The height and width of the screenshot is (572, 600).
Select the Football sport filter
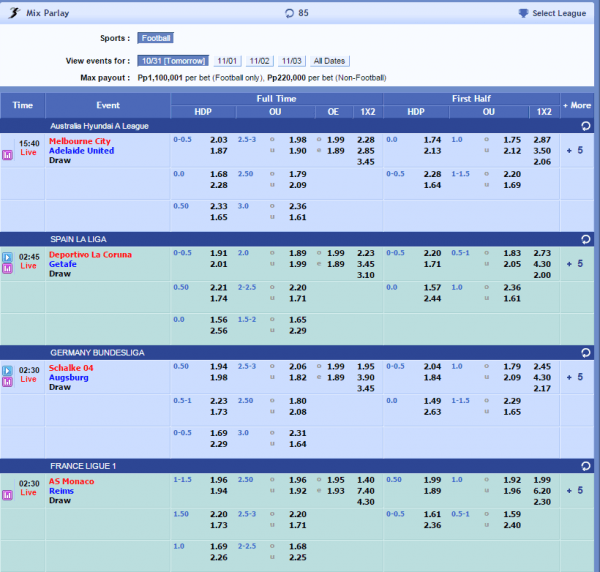point(156,38)
